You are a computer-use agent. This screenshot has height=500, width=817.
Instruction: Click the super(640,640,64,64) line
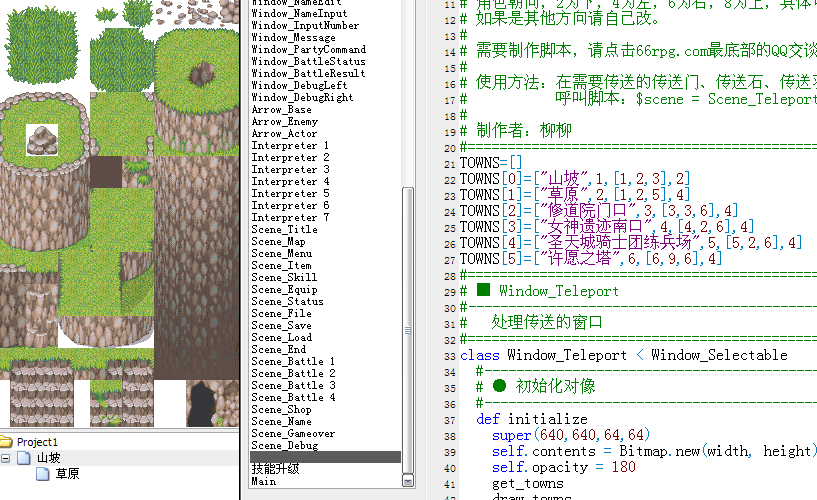coord(571,435)
